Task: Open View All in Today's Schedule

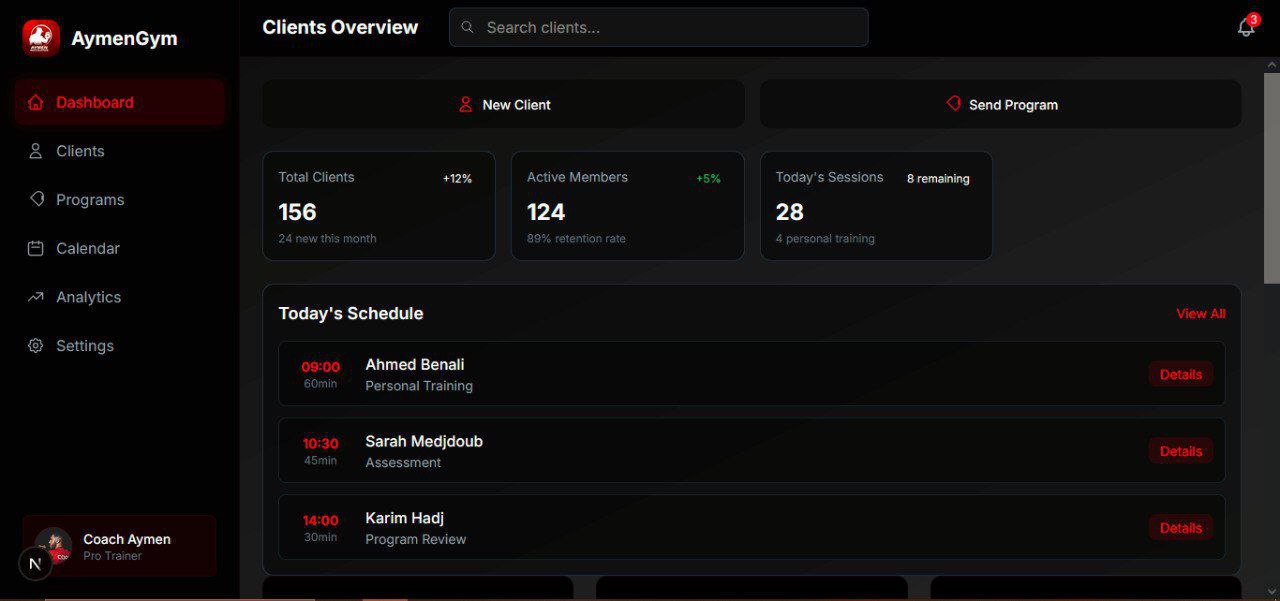Action: 1200,313
